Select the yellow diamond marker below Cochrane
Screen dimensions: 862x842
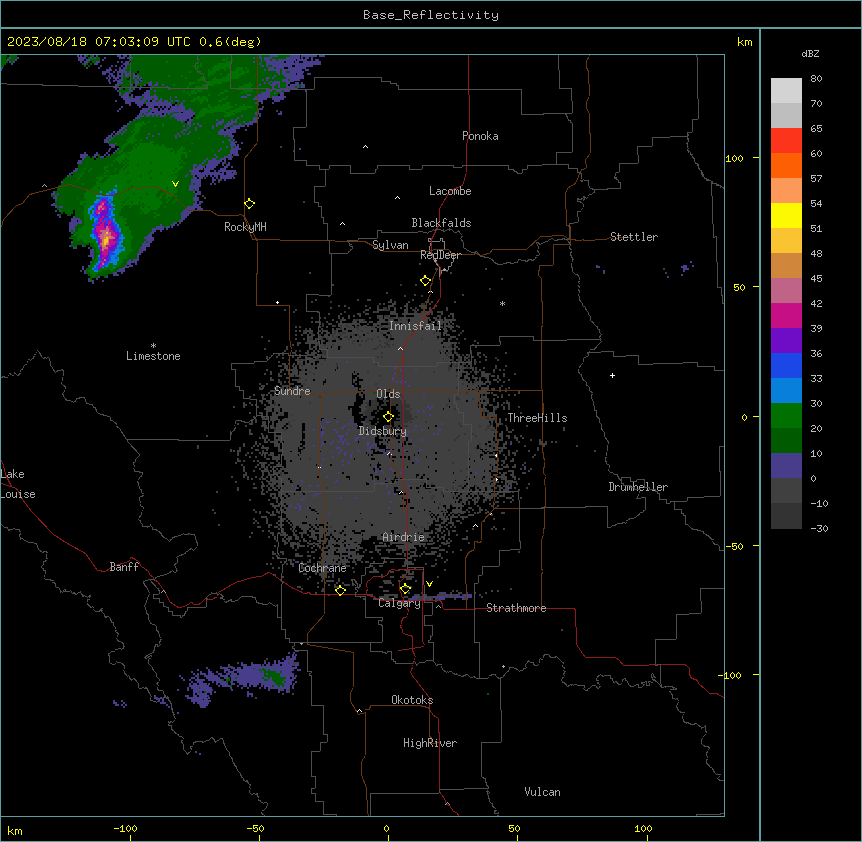tap(340, 590)
